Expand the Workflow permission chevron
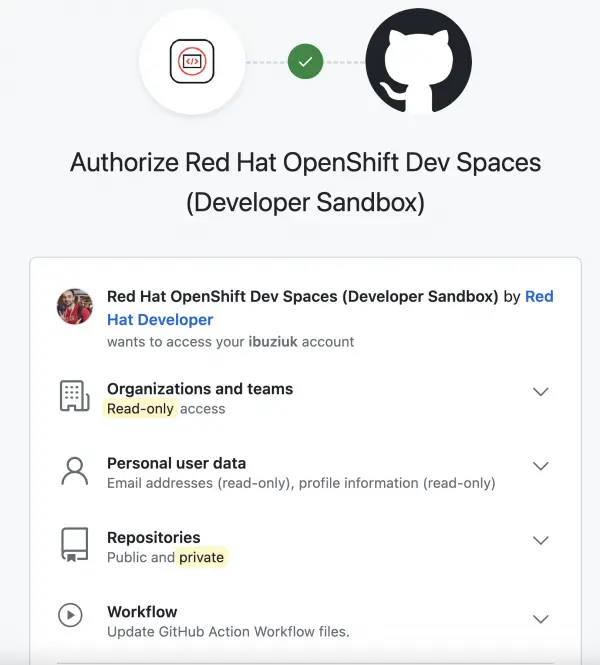Screen dimensions: 600x665 pos(541,619)
